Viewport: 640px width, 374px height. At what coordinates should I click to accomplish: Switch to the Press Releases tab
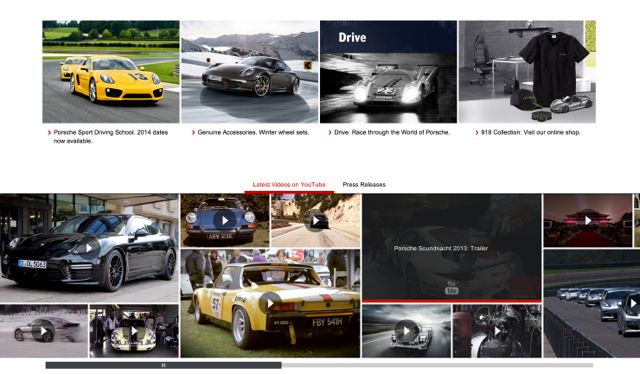364,185
